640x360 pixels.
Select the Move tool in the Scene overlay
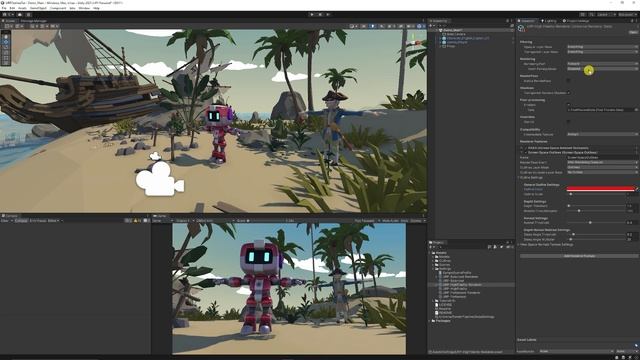coord(6,42)
